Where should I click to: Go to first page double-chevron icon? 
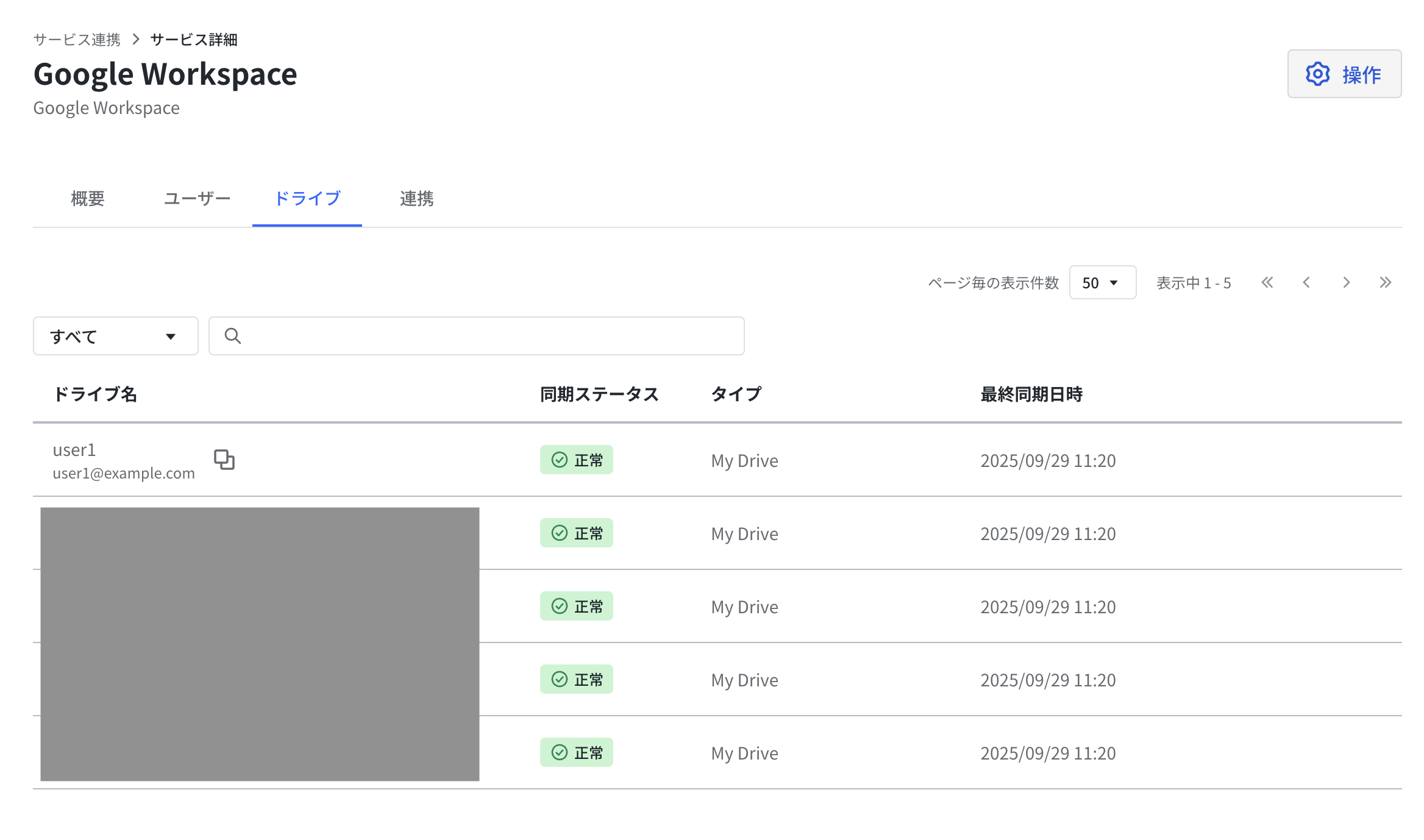[1267, 282]
